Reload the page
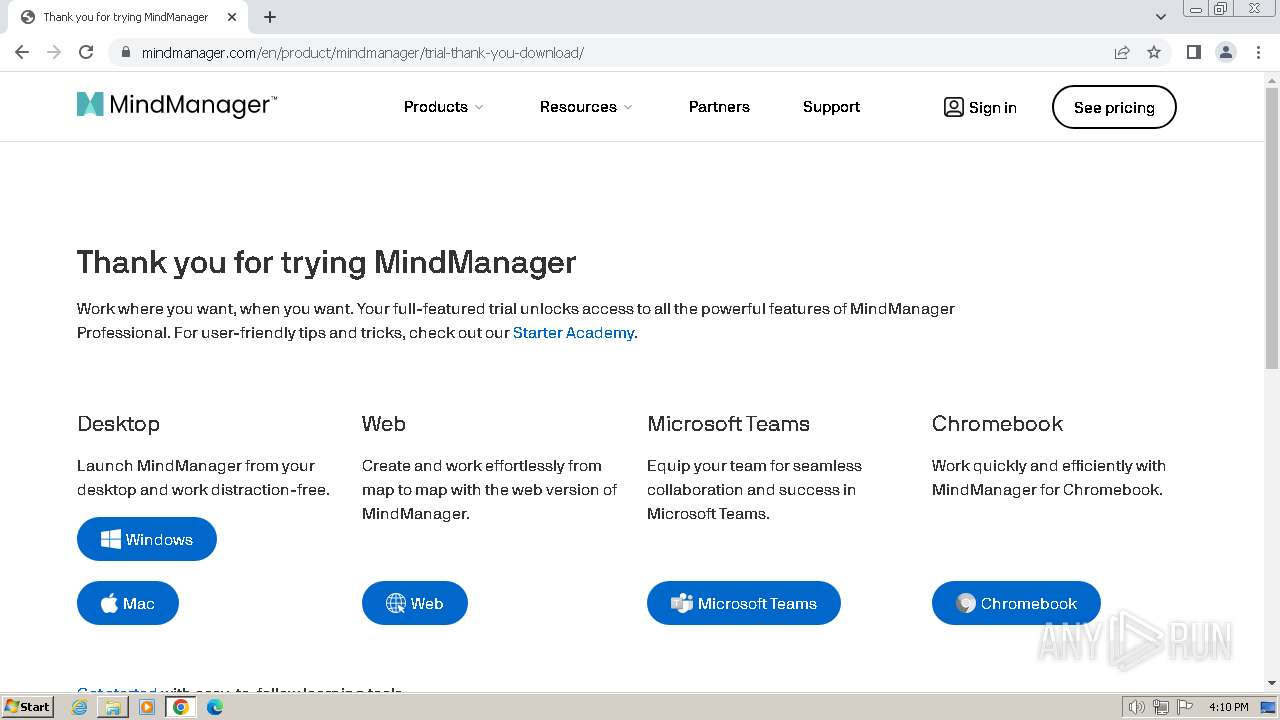The width and height of the screenshot is (1280, 720). click(86, 52)
